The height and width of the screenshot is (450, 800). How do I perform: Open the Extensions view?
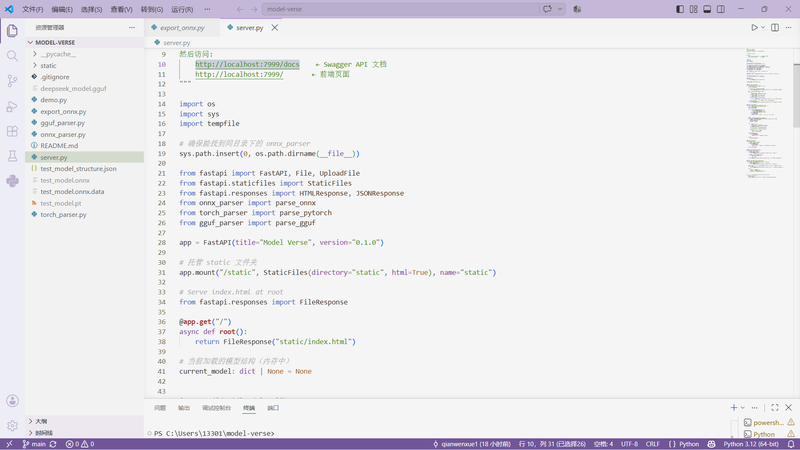click(12, 131)
